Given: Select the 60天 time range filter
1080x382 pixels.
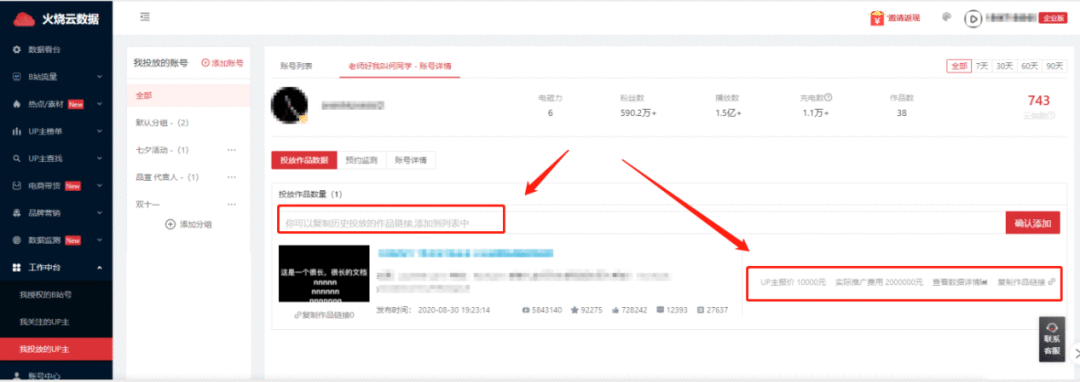Looking at the screenshot, I should tap(1030, 66).
